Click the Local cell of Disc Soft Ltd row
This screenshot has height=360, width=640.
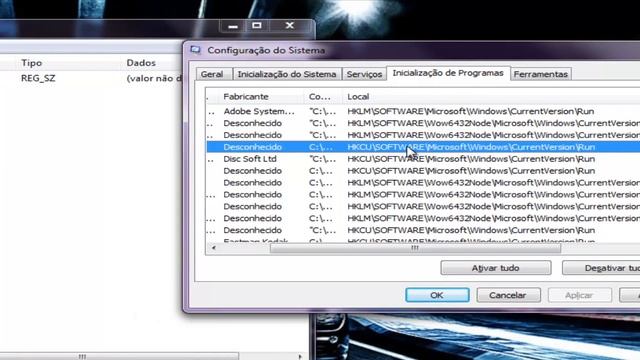point(471,159)
